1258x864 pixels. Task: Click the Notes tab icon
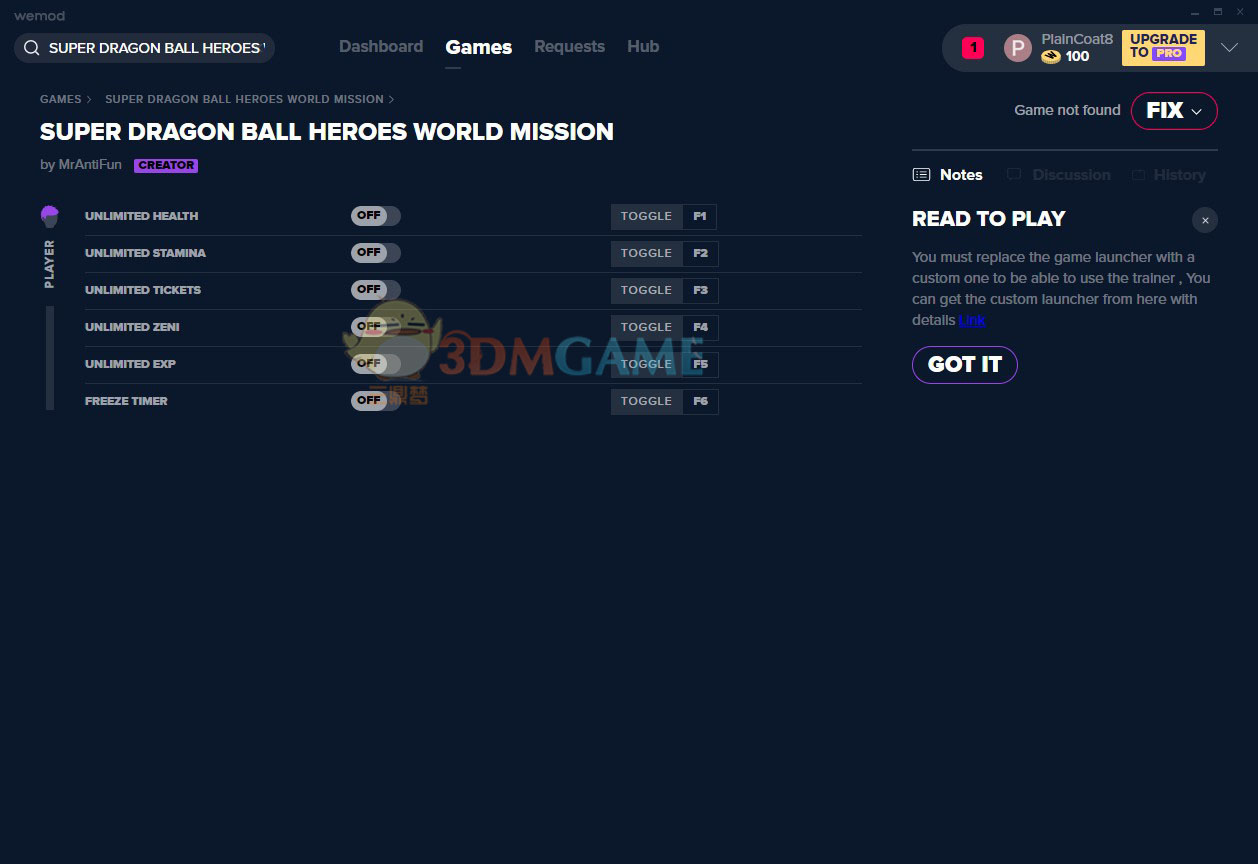click(921, 175)
